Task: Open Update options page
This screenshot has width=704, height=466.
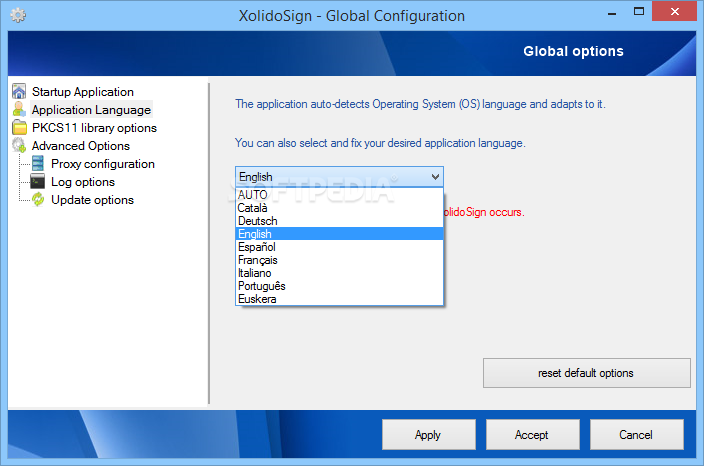Action: (92, 199)
